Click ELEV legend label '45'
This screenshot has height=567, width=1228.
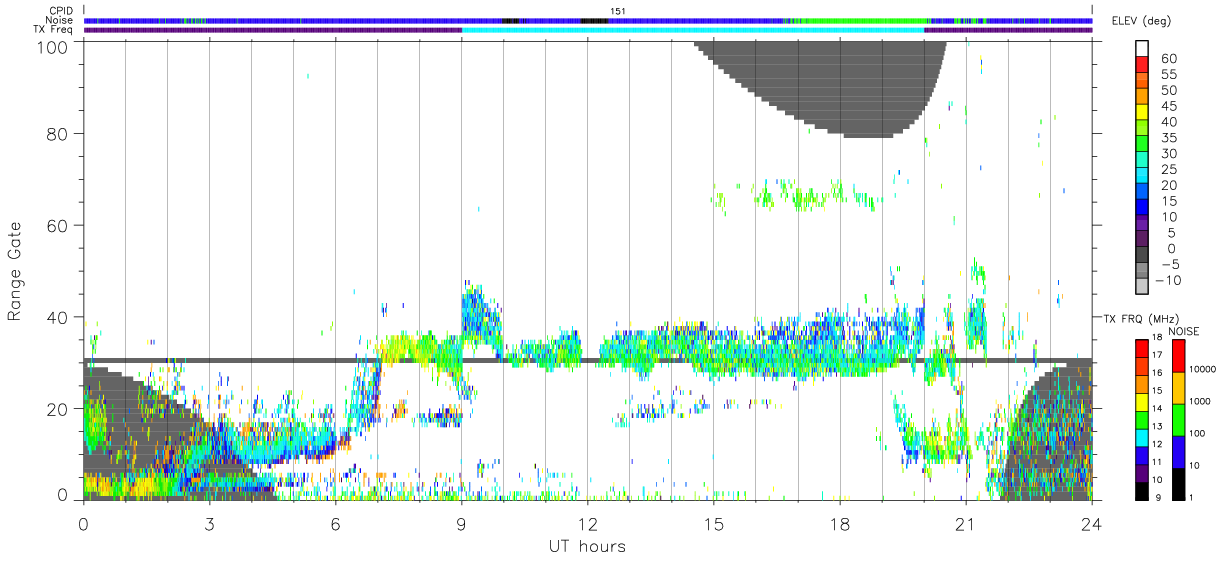(1168, 106)
